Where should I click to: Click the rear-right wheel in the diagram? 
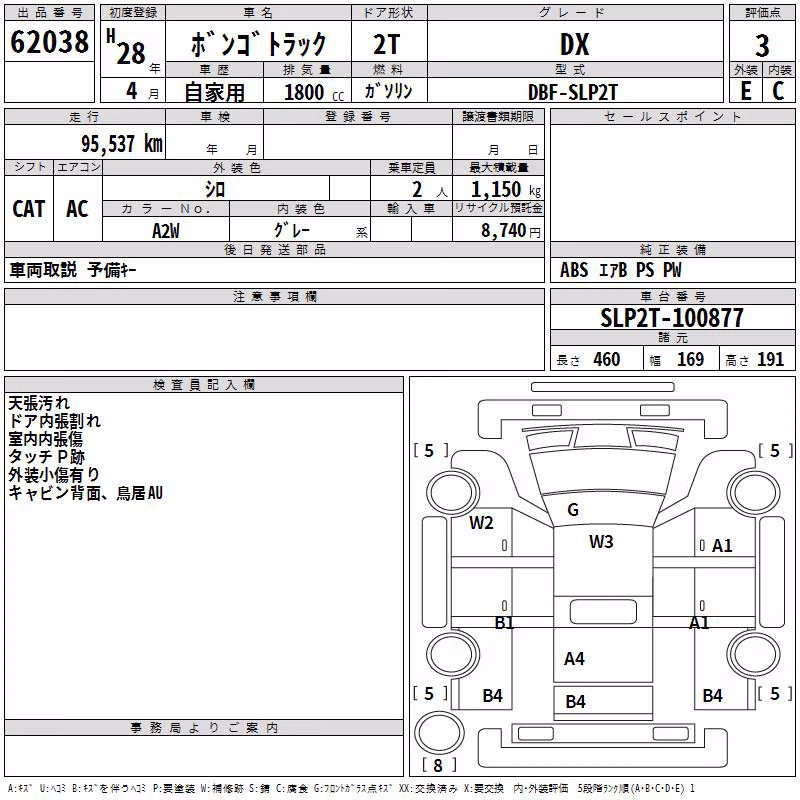(754, 654)
